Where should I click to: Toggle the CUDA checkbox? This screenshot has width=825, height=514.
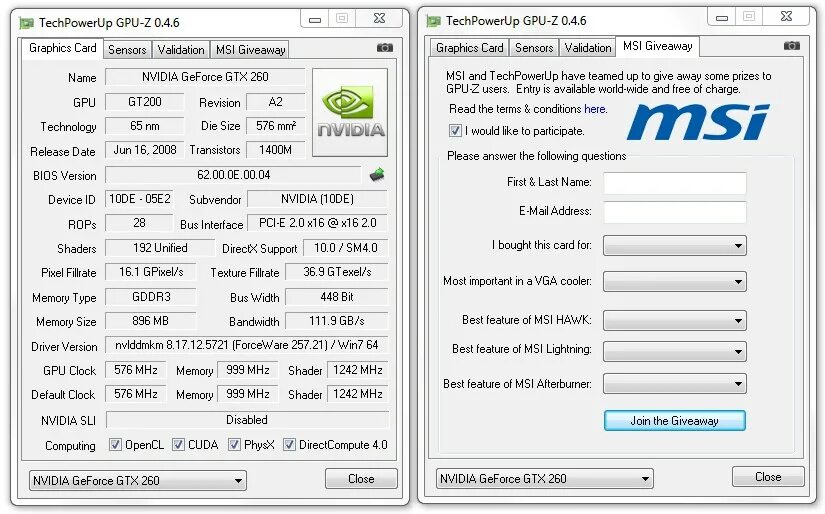pyautogui.click(x=179, y=445)
